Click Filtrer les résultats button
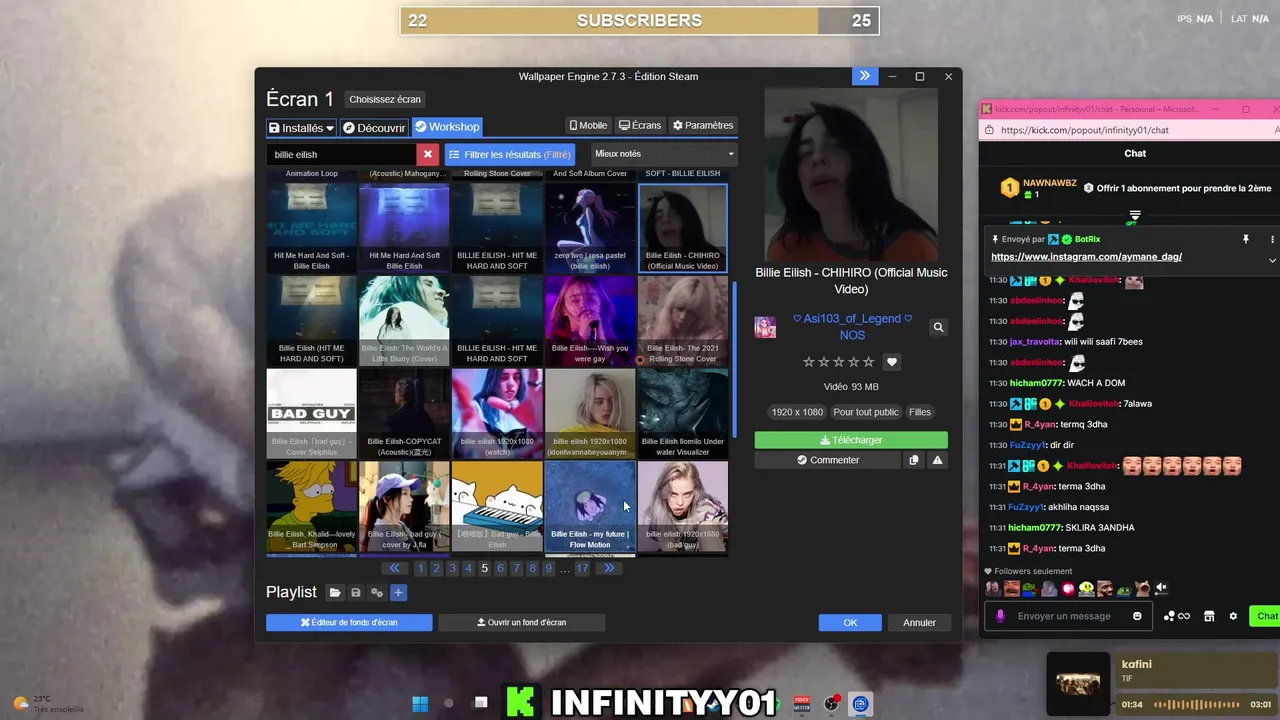Screen dimensions: 1280x720 coord(510,155)
